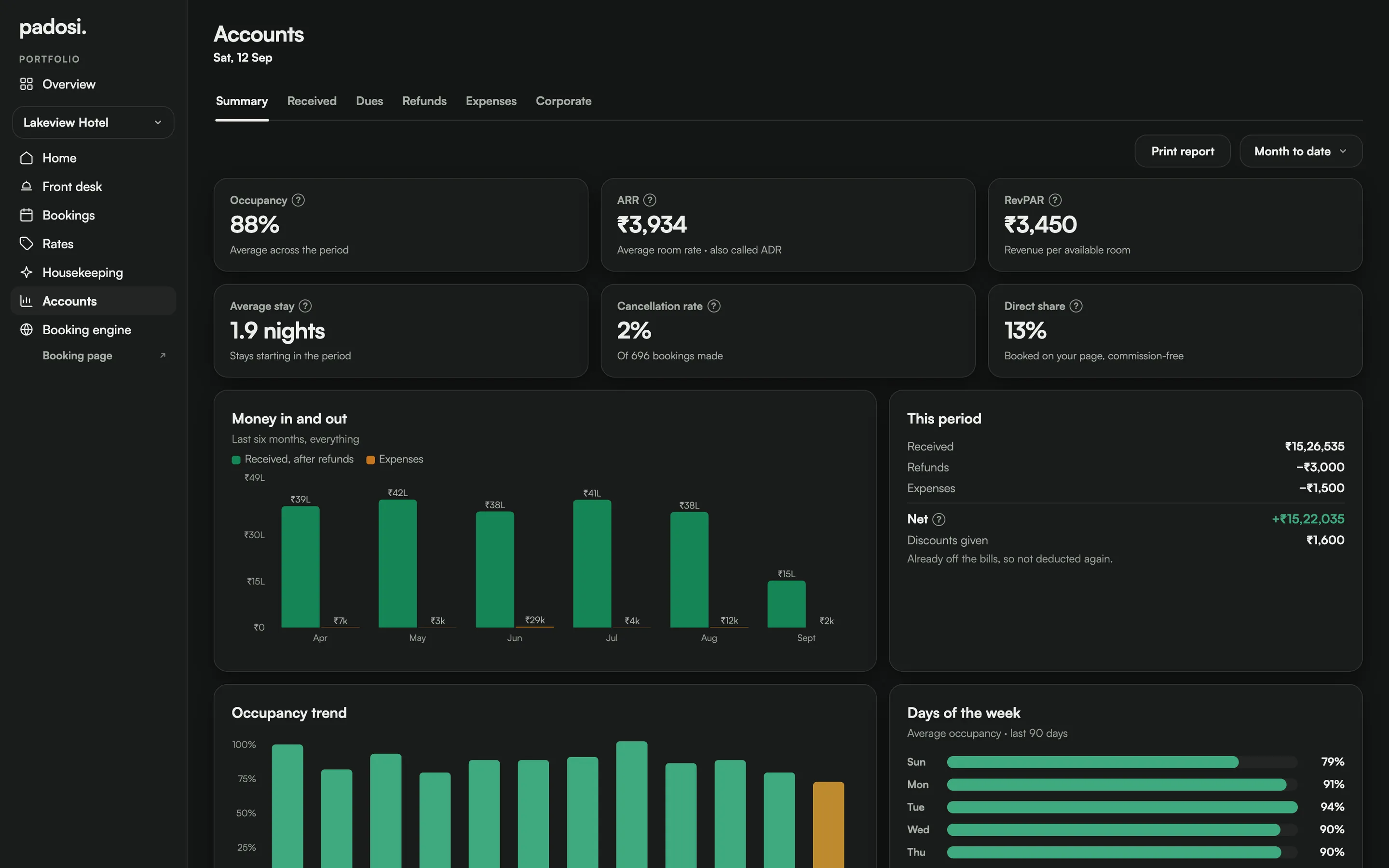This screenshot has width=1389, height=868.
Task: Click the Sun 79% occupancy bar
Action: click(1092, 762)
